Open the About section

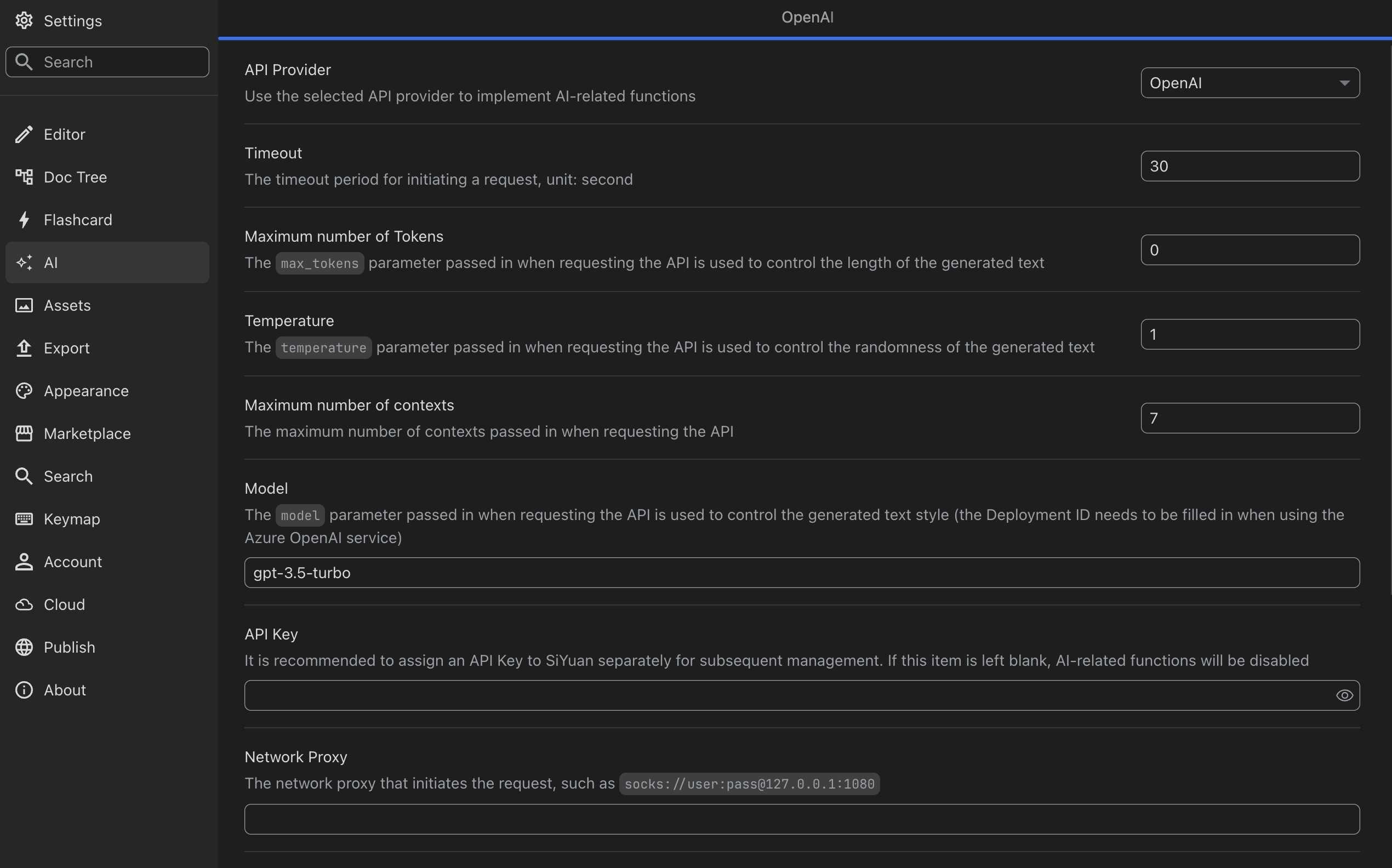click(107, 690)
